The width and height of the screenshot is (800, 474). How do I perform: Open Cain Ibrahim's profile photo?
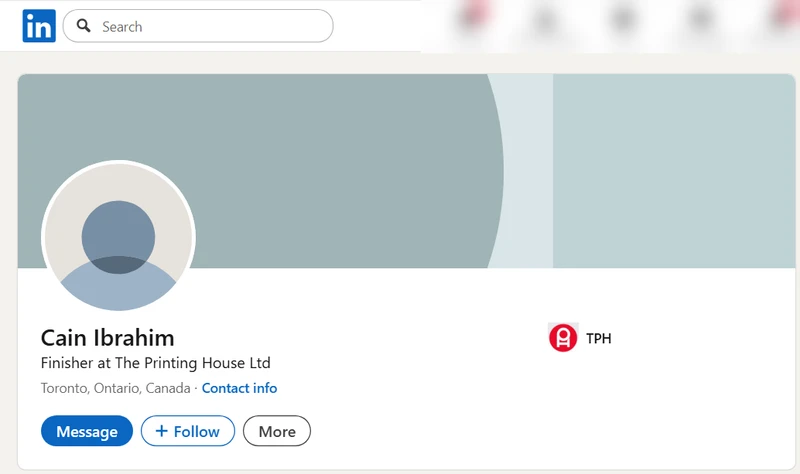(x=118, y=238)
